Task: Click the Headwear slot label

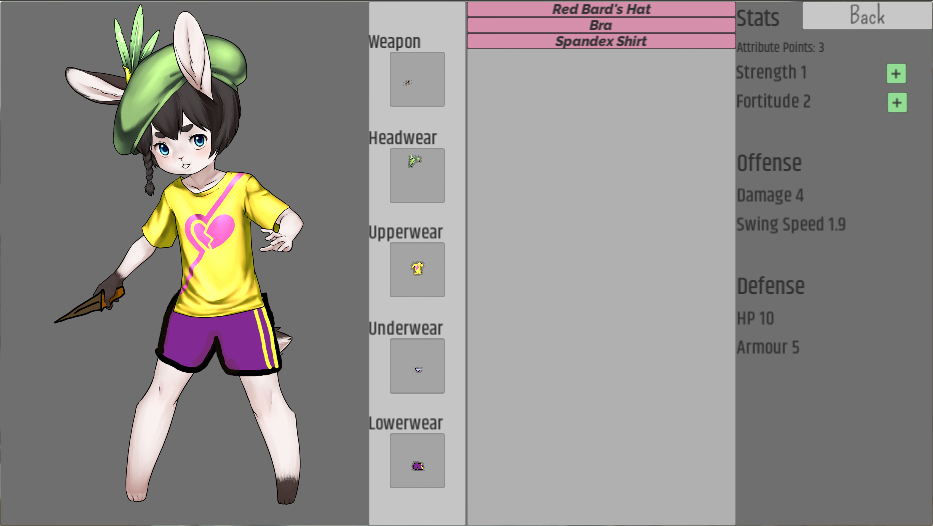Action: coord(403,138)
